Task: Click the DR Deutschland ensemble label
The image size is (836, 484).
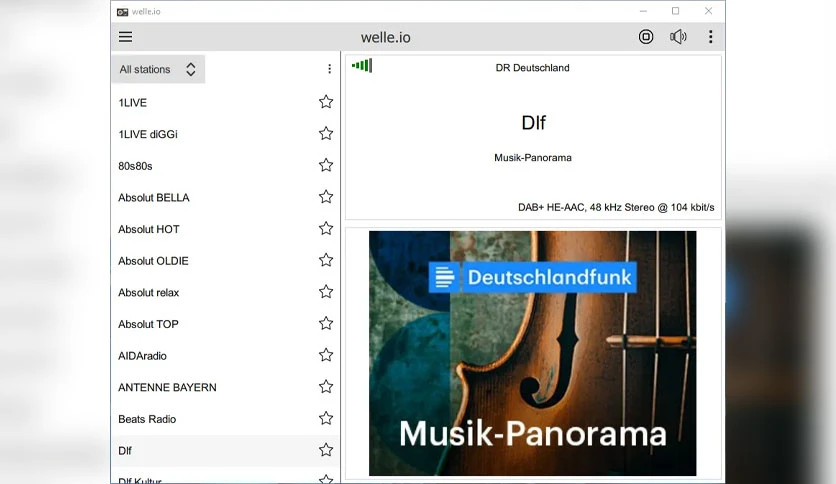Action: click(x=532, y=68)
